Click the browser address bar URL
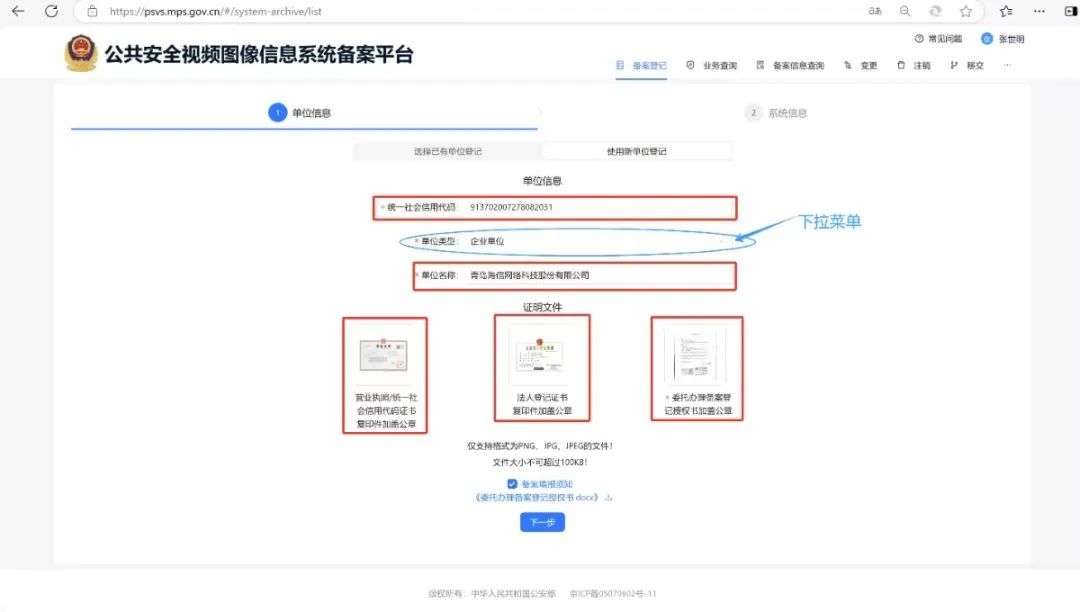Viewport: 1080px width, 612px height. 216,11
